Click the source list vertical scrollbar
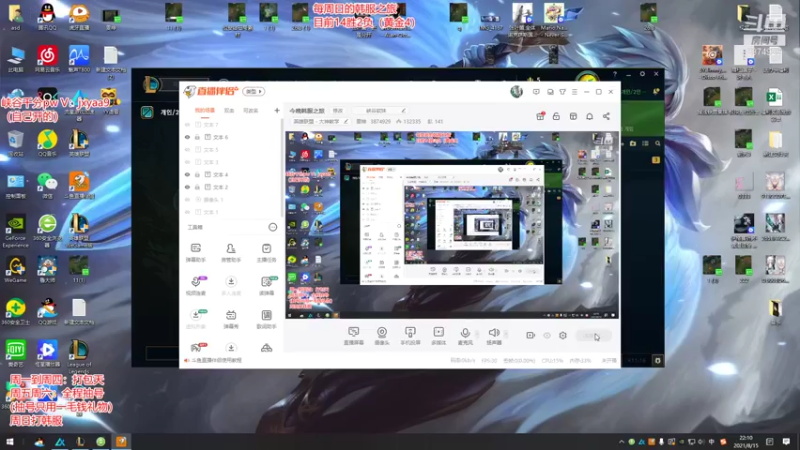The width and height of the screenshot is (800, 450). 281,168
